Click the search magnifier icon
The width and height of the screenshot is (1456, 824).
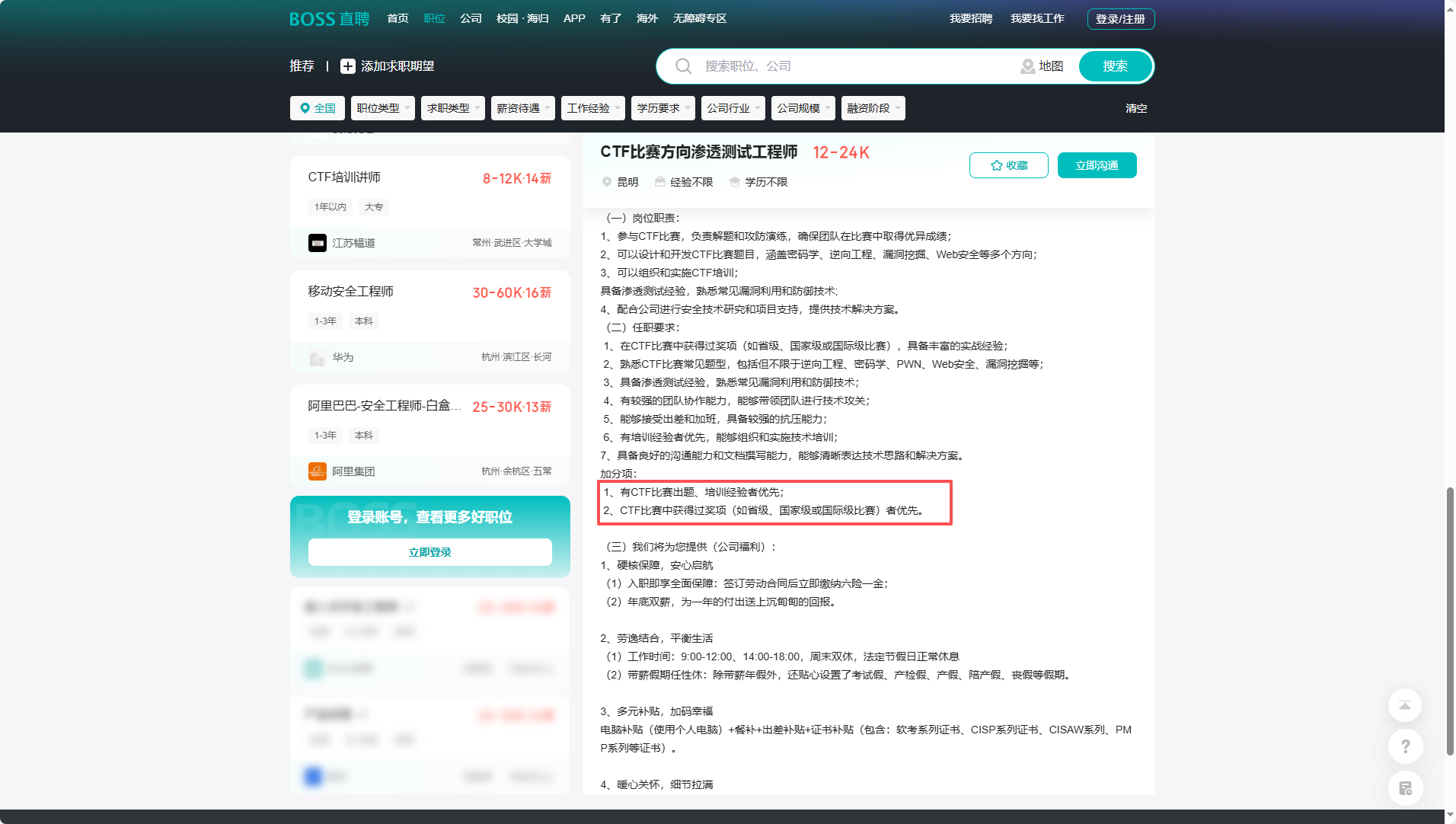tap(683, 66)
